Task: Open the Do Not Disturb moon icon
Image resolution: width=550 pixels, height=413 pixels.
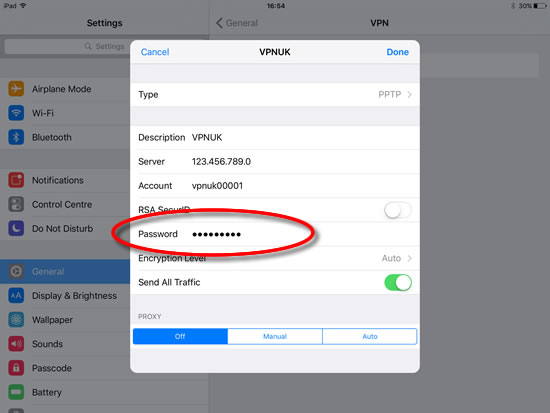Action: (x=16, y=228)
